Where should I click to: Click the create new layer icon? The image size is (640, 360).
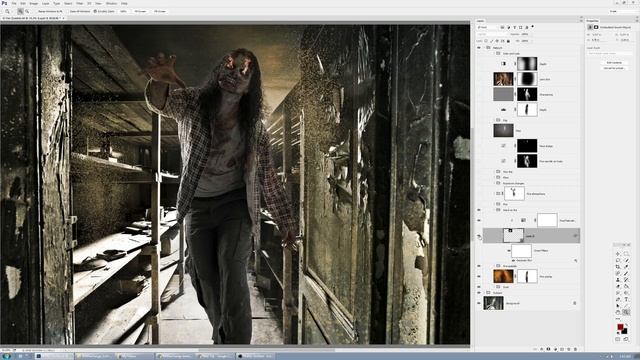pyautogui.click(x=569, y=349)
